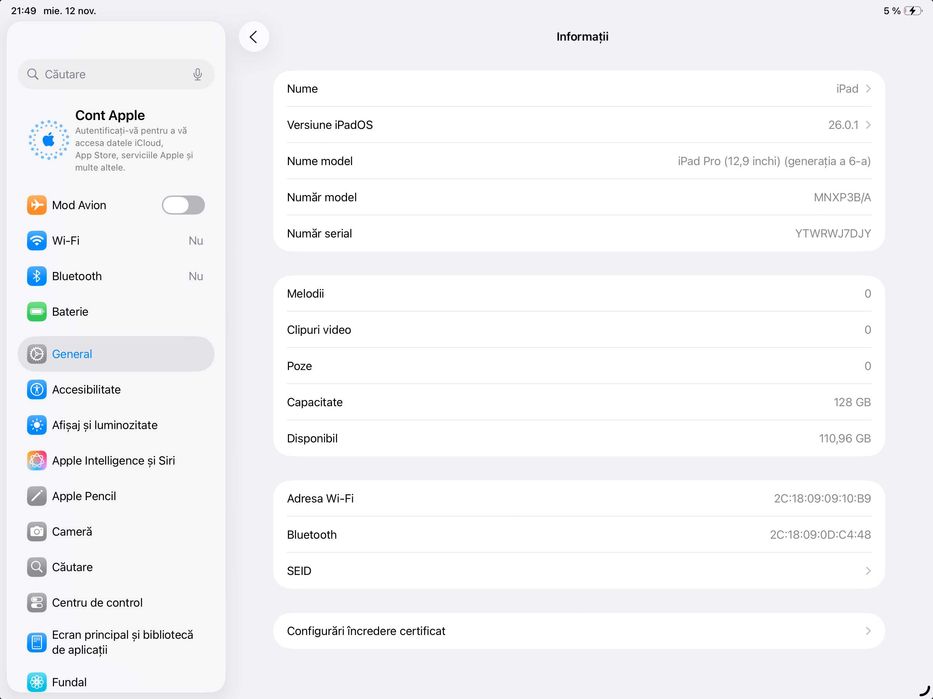Viewport: 933px width, 699px height.
Task: Tap the Bluetooth address 2C:18:09:0D:C4:48
Action: pos(821,535)
